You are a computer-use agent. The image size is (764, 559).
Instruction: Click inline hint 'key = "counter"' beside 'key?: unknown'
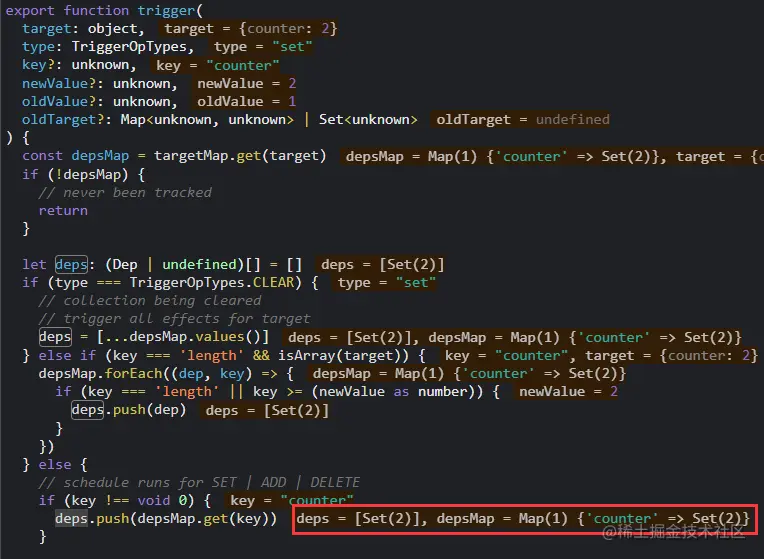point(217,65)
